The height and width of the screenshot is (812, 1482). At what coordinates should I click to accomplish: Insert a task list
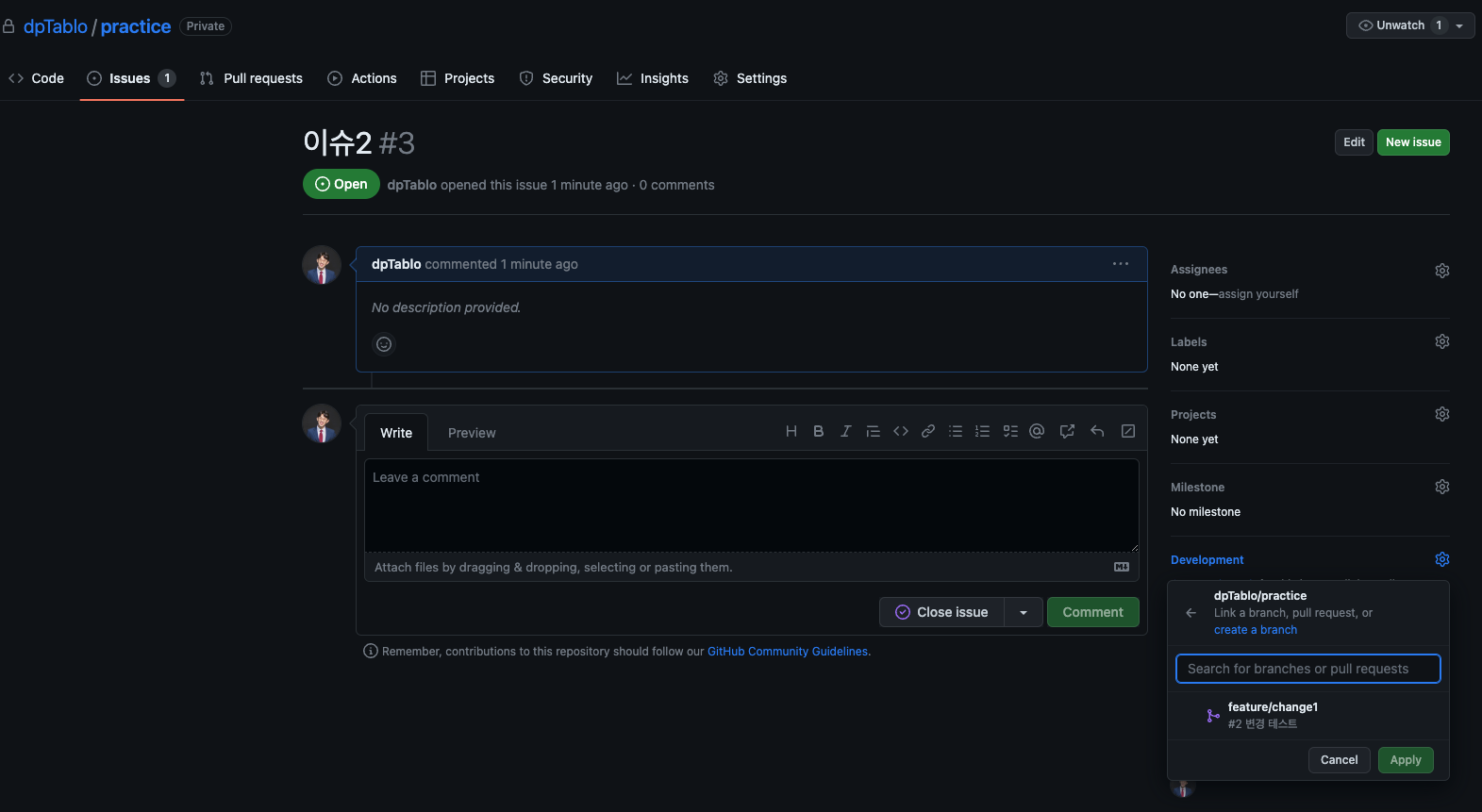(1010, 432)
